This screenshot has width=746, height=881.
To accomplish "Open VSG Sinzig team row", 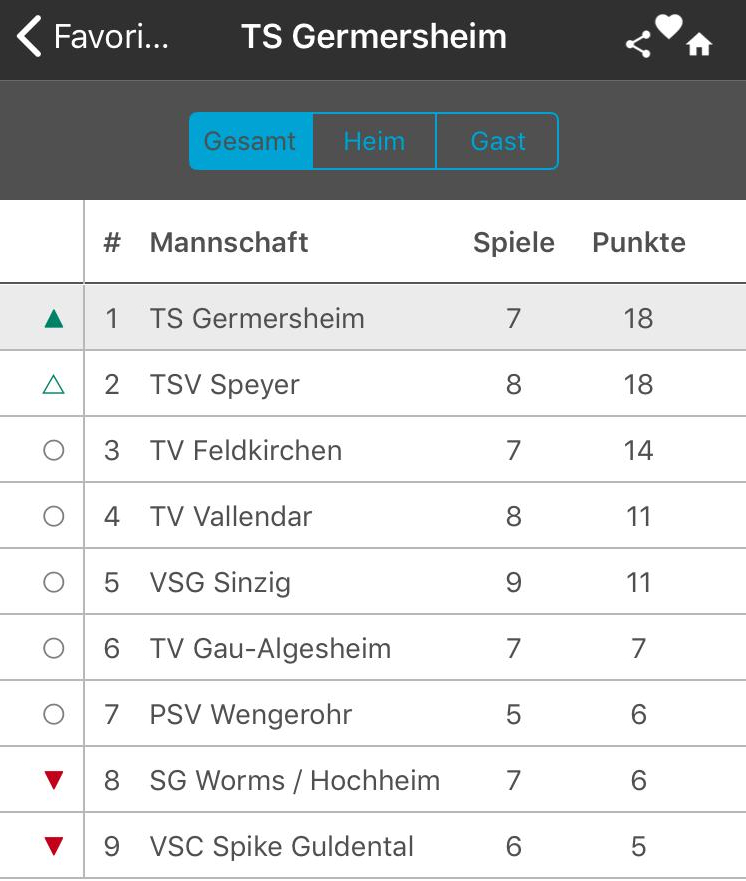I will tap(373, 582).
